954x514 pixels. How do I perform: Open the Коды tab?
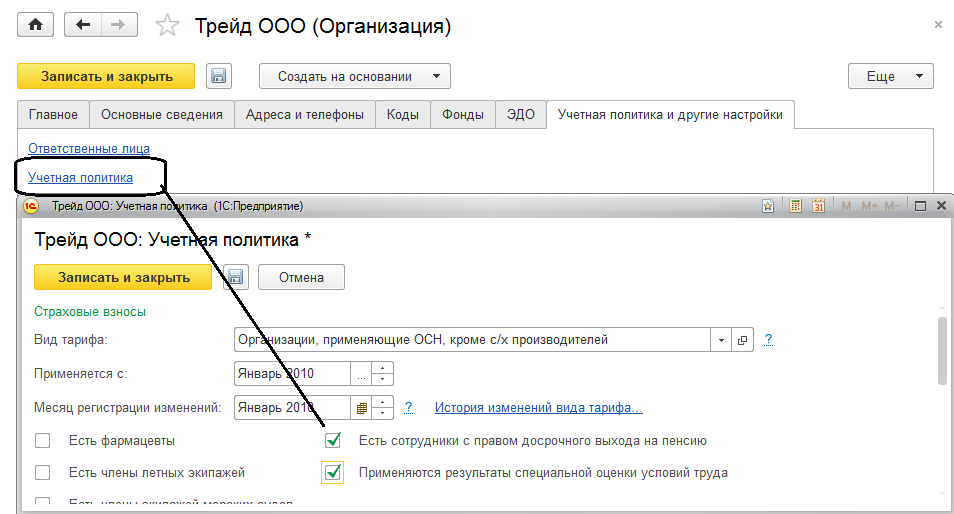(x=403, y=114)
